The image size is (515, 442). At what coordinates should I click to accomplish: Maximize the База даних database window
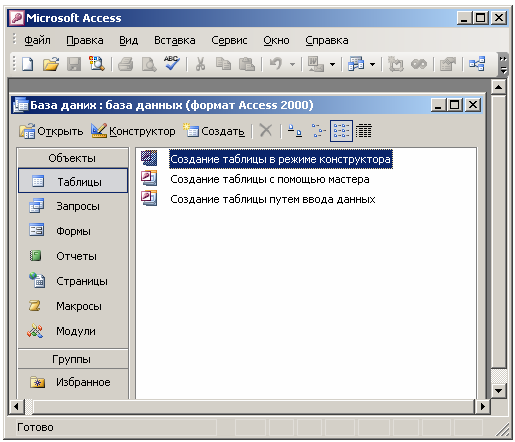point(455,105)
